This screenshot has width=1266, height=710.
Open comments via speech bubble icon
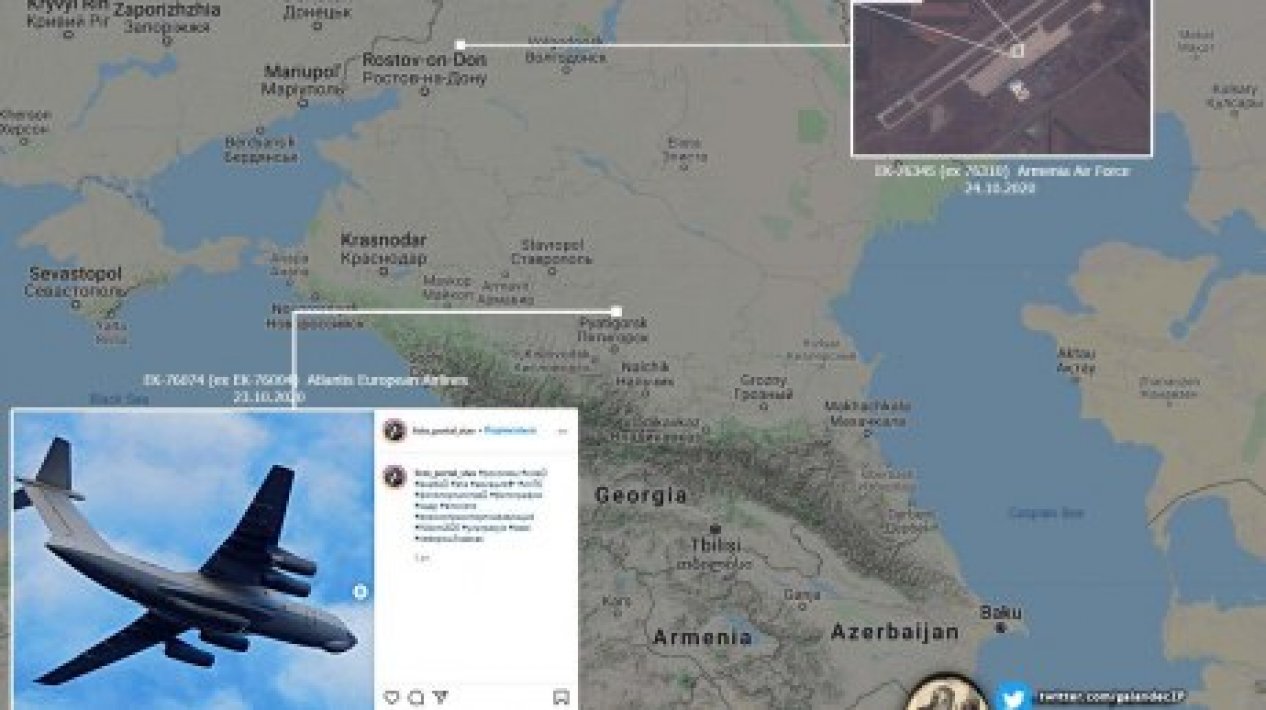tap(416, 697)
